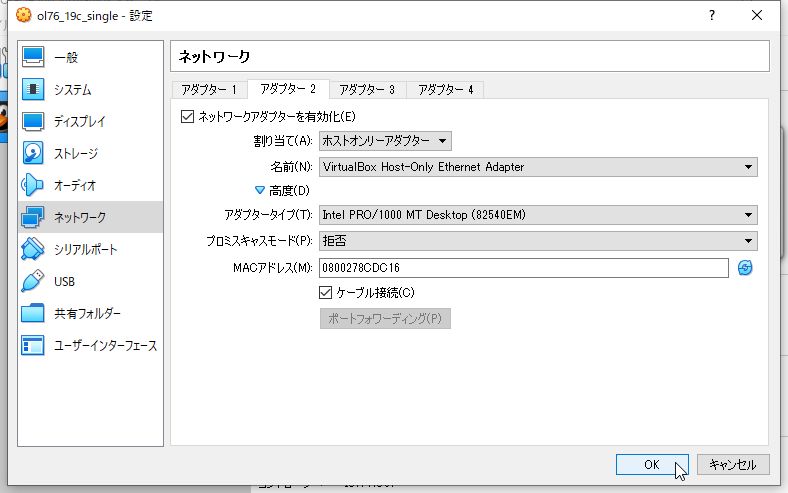
Task: Open the help question mark button
Action: pyautogui.click(x=712, y=15)
